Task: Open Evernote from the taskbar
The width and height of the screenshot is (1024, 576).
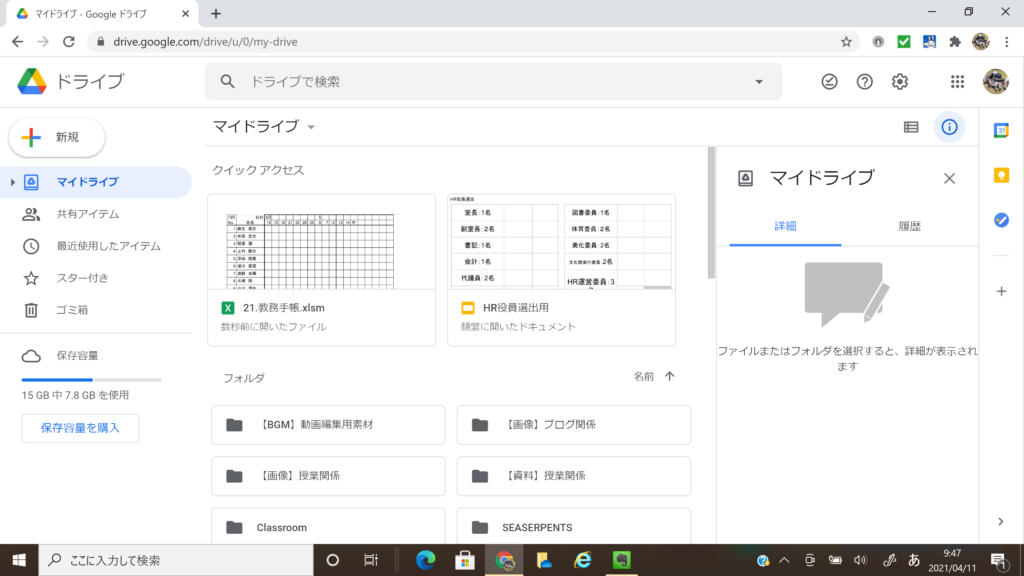Action: coord(622,560)
